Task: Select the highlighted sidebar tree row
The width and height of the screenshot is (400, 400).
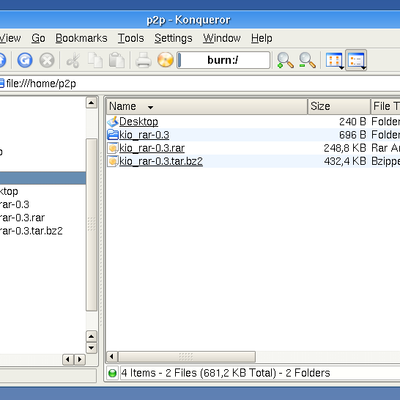Action: point(43,178)
